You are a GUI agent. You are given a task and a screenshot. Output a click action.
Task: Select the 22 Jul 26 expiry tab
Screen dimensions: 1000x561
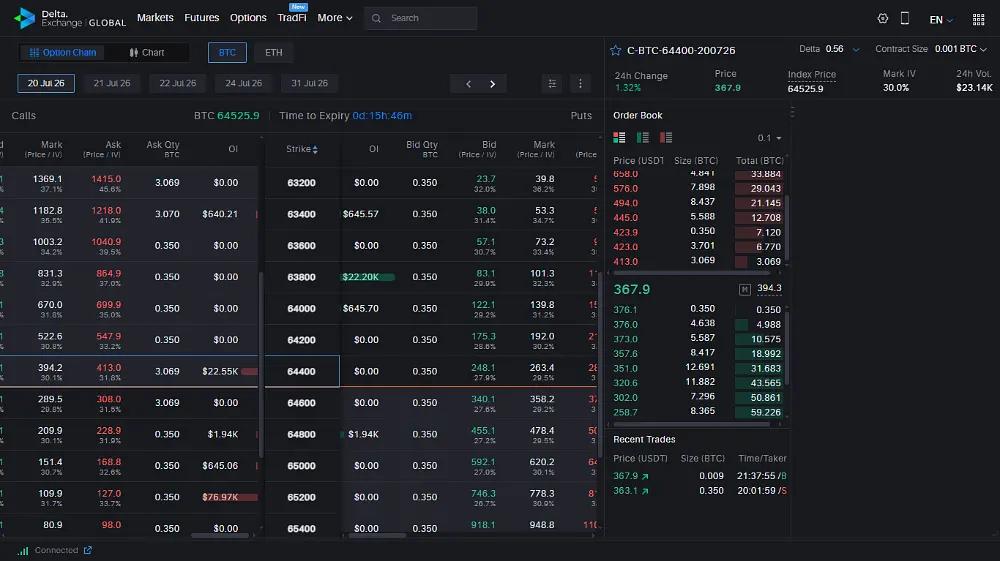(178, 84)
